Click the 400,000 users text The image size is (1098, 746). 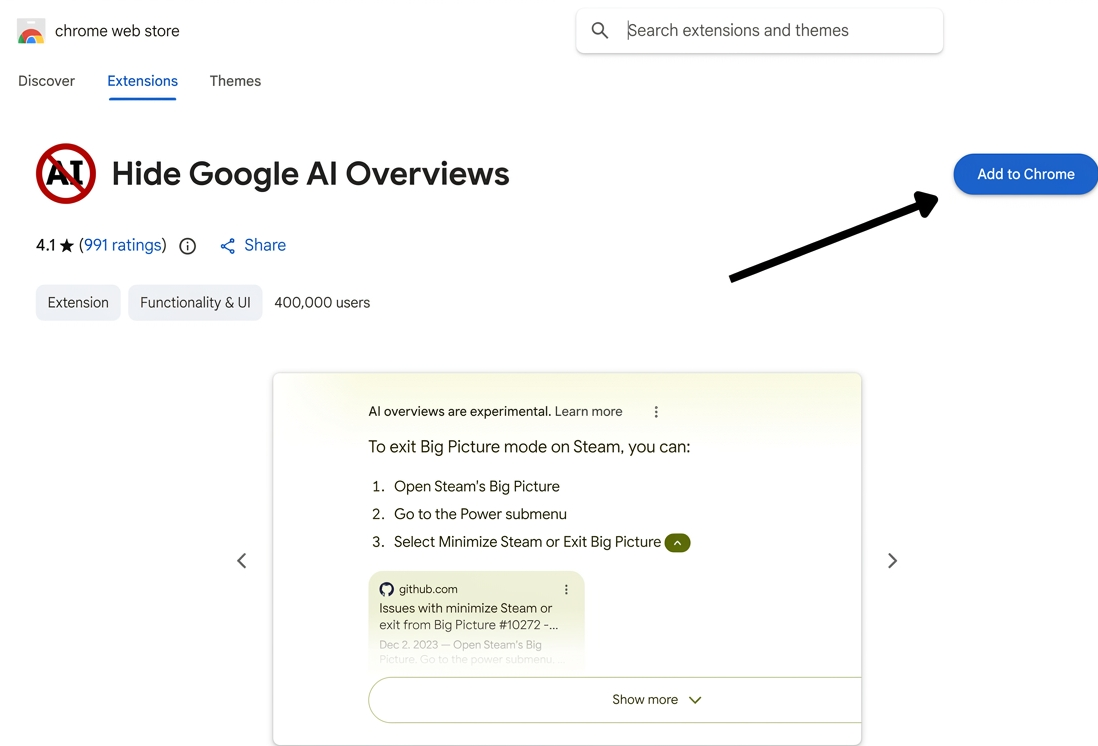(x=322, y=303)
